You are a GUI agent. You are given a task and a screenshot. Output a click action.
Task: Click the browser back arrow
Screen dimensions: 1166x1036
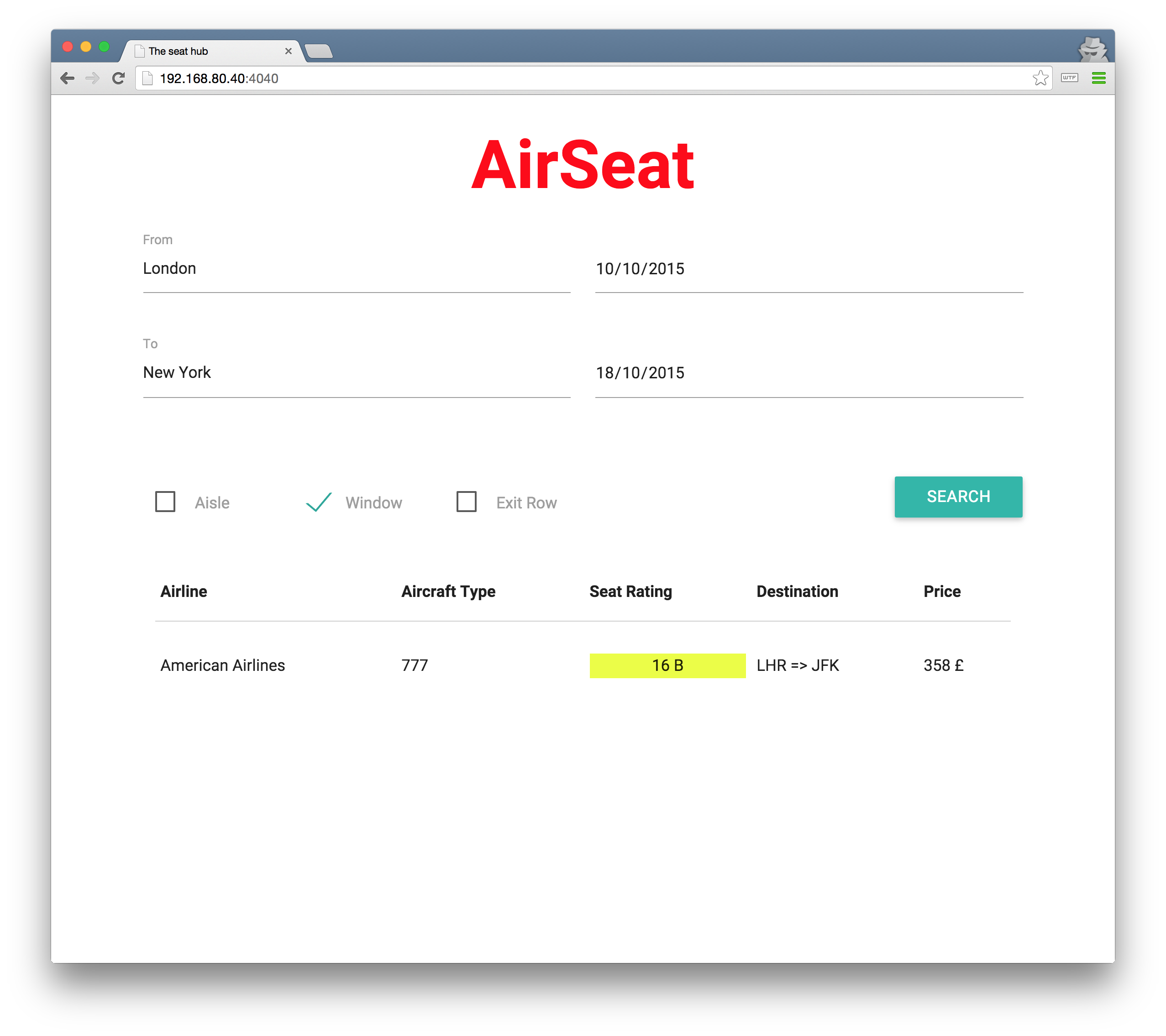[67, 78]
